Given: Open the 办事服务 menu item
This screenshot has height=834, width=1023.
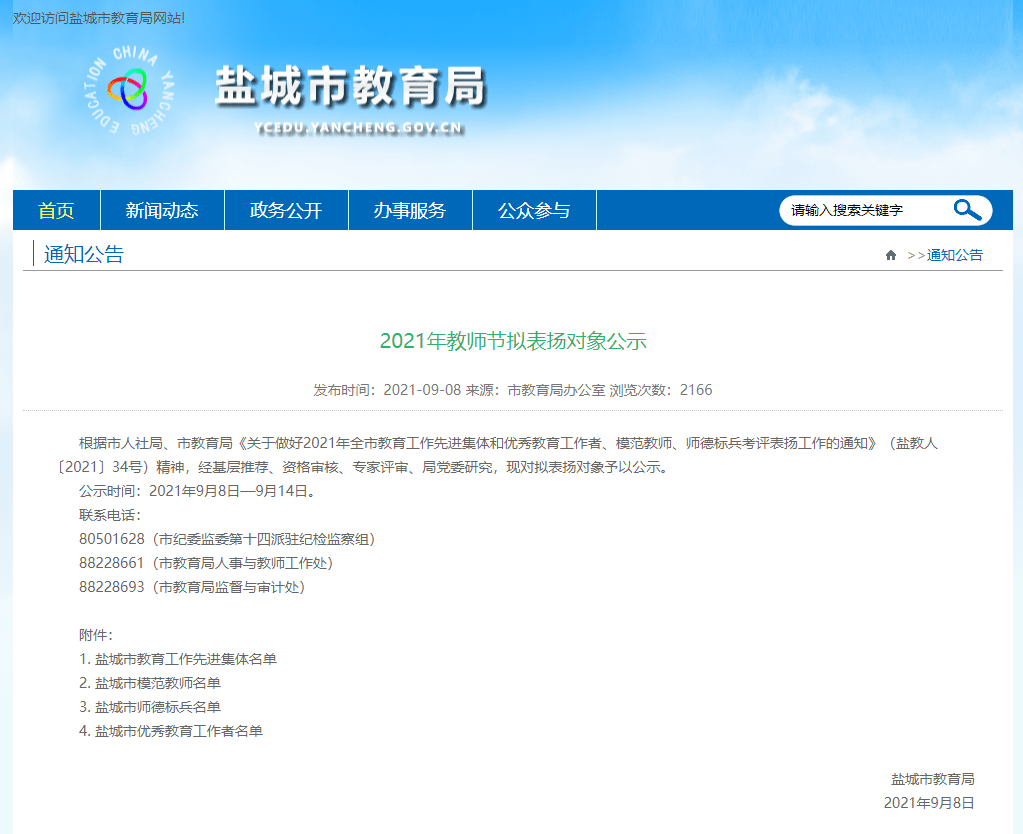Looking at the screenshot, I should click(x=410, y=210).
